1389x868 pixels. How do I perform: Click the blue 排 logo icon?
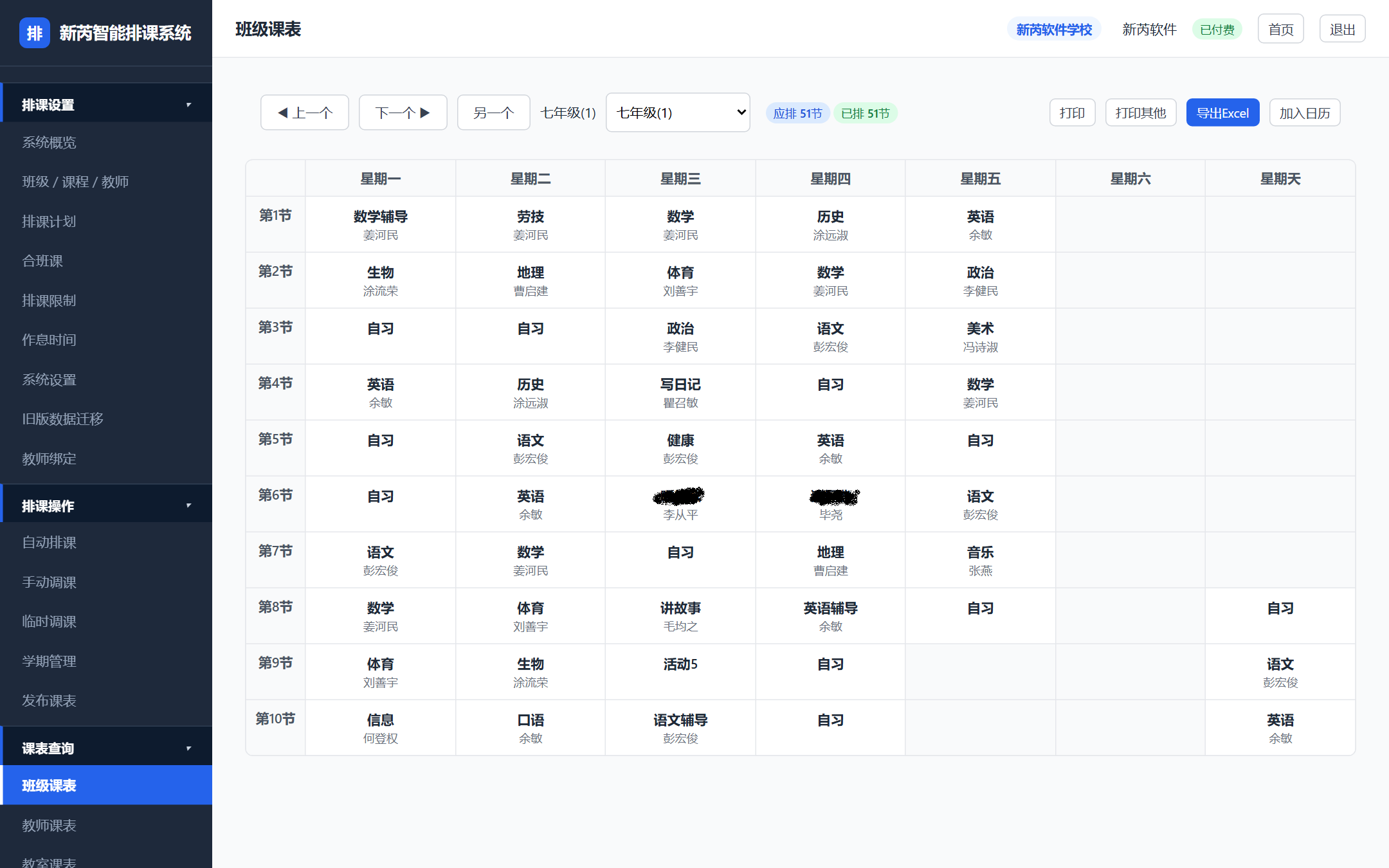tap(34, 33)
